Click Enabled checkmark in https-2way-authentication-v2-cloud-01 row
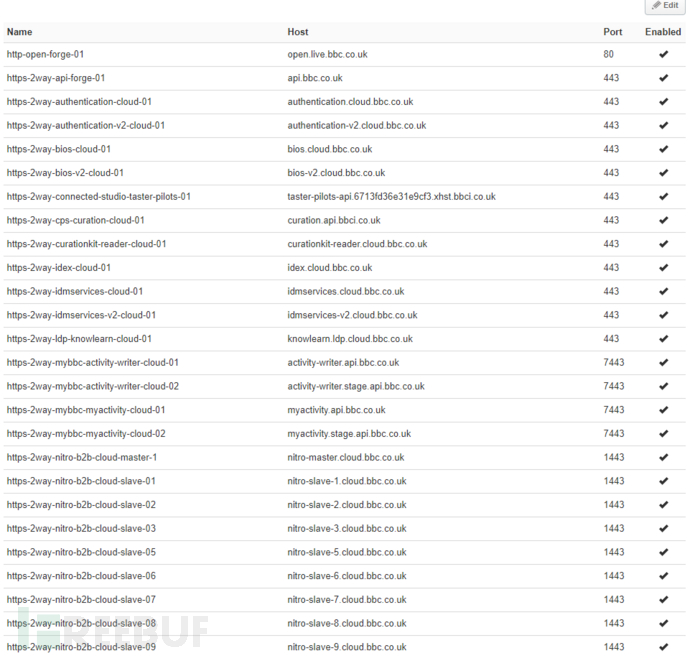This screenshot has height=656, width=690. click(664, 125)
